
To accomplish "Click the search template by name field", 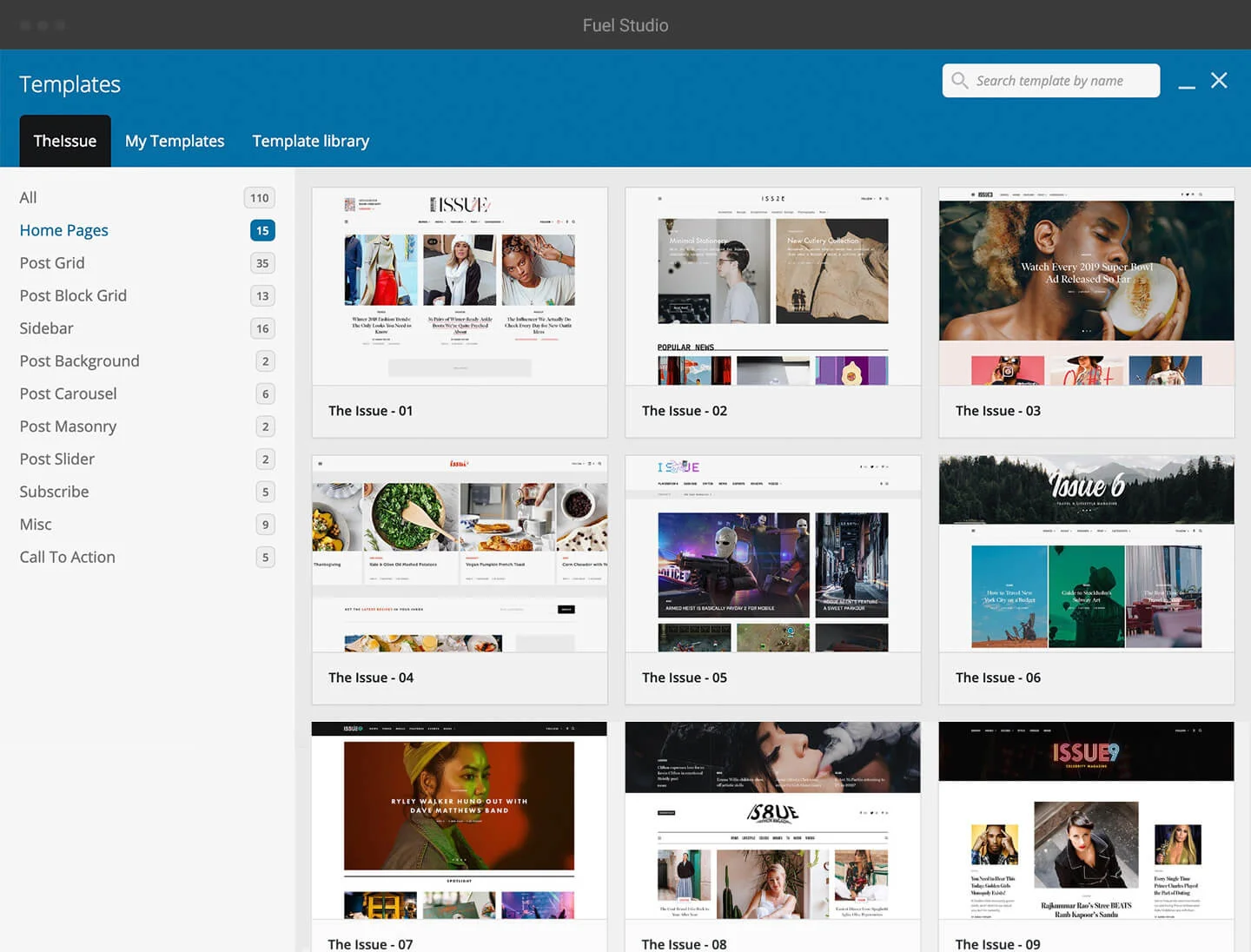I will tap(1051, 81).
